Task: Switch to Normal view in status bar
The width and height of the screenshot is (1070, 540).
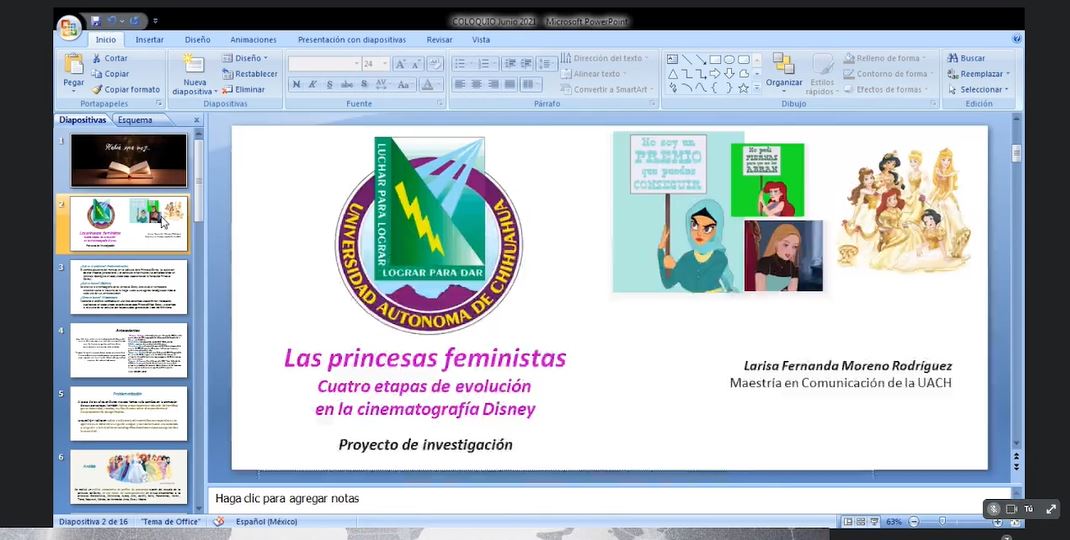Action: (x=848, y=522)
